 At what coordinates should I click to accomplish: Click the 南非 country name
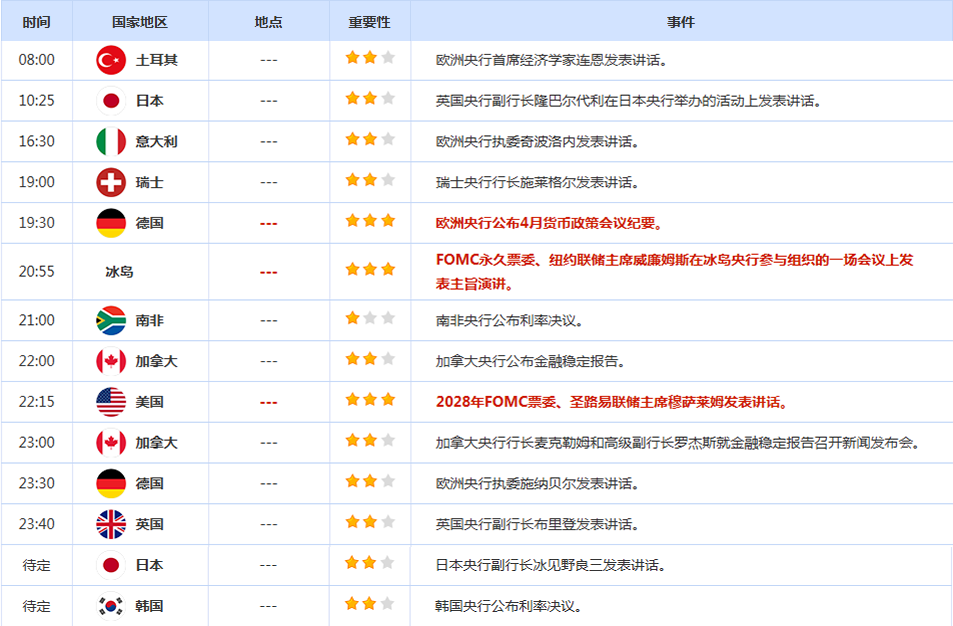[x=150, y=320]
